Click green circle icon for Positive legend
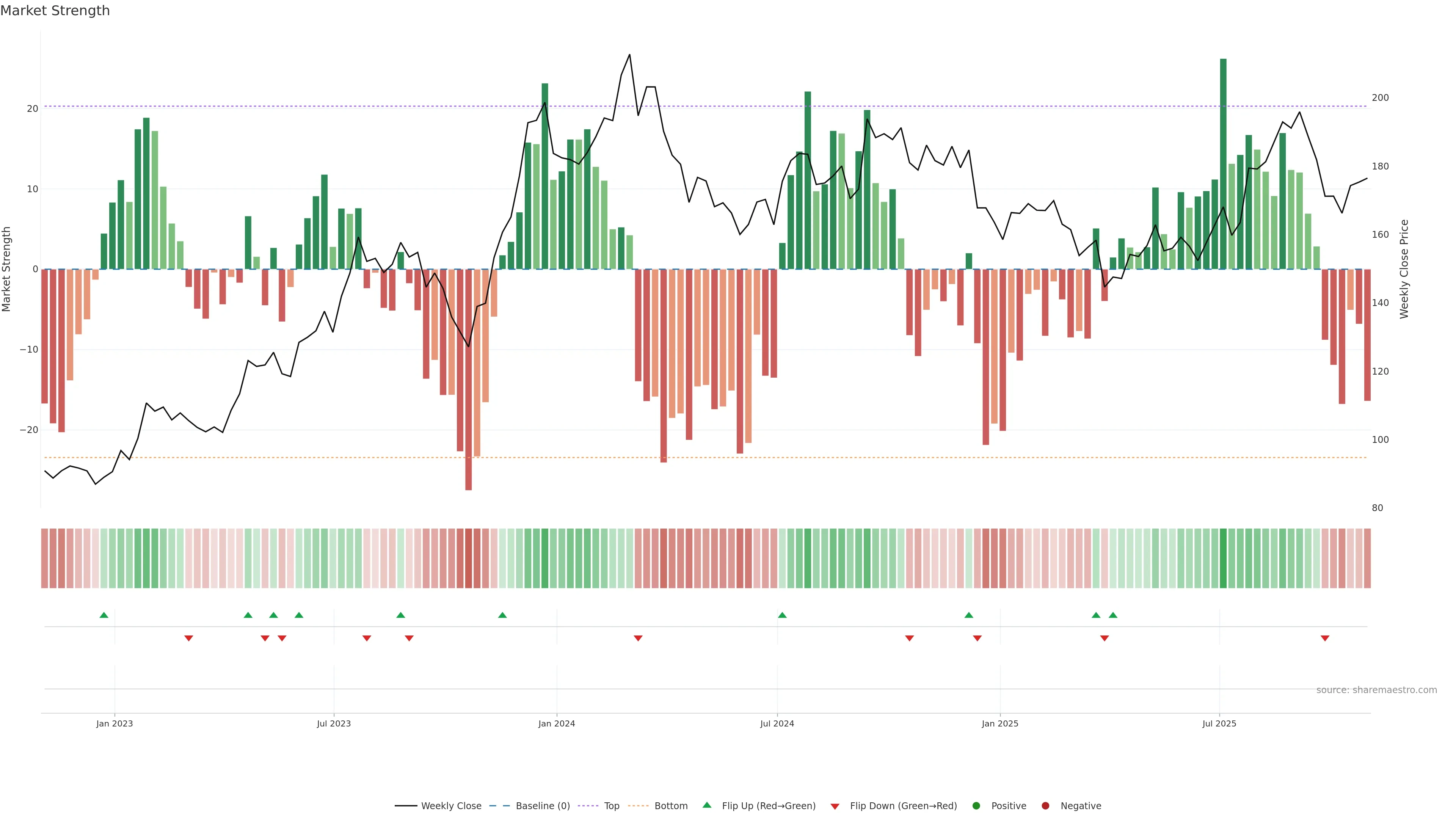The image size is (1456, 819). coord(976,805)
